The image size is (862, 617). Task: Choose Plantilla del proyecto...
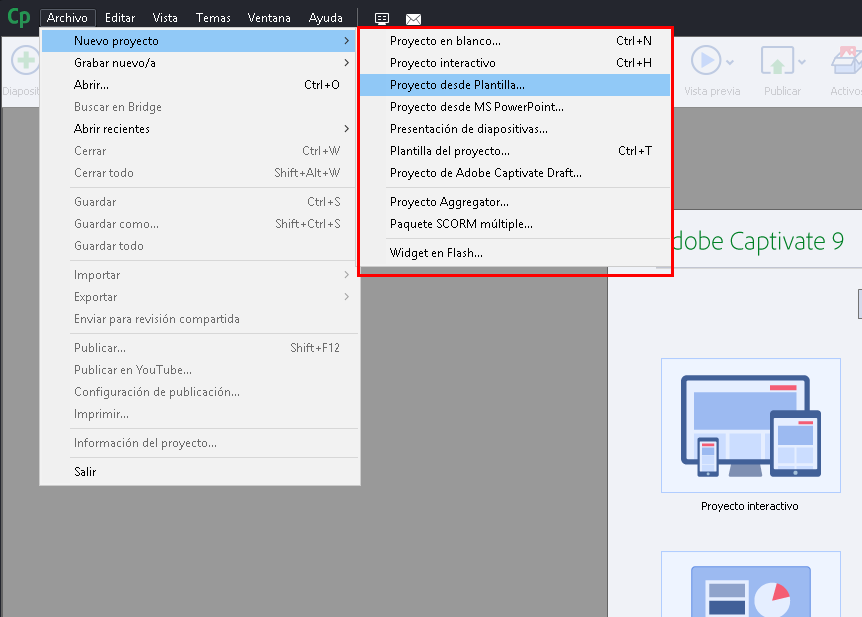tap(515, 151)
